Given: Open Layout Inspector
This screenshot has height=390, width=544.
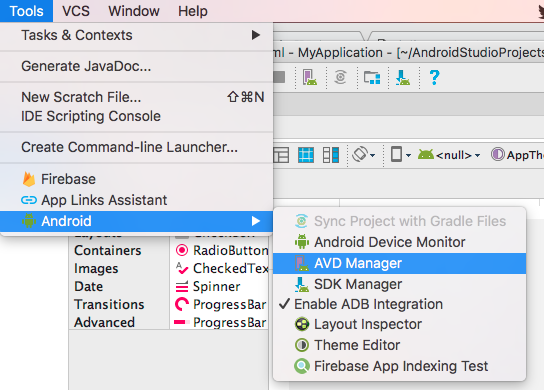Looking at the screenshot, I should [399, 324].
